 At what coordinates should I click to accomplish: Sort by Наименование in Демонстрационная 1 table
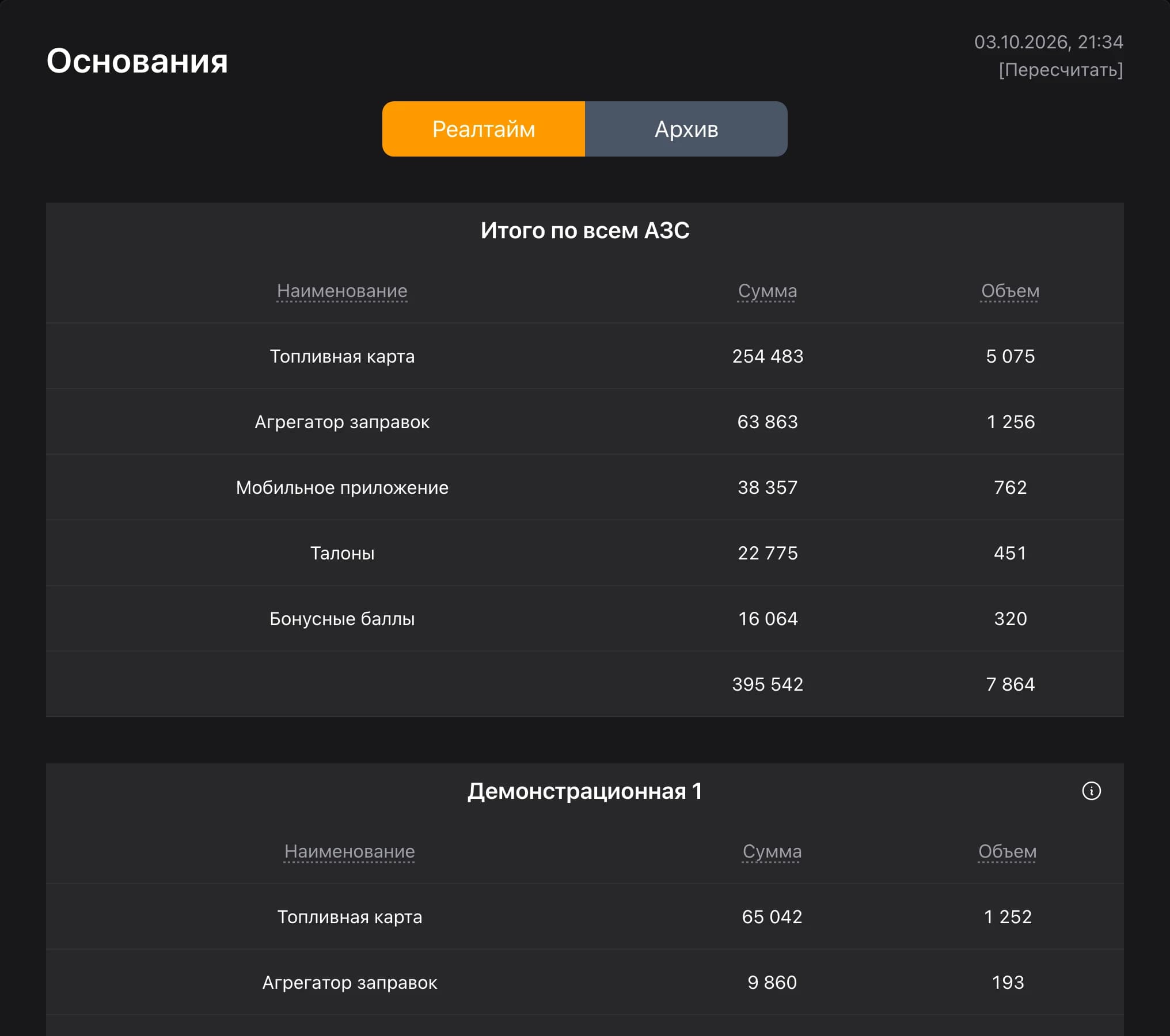click(x=350, y=851)
